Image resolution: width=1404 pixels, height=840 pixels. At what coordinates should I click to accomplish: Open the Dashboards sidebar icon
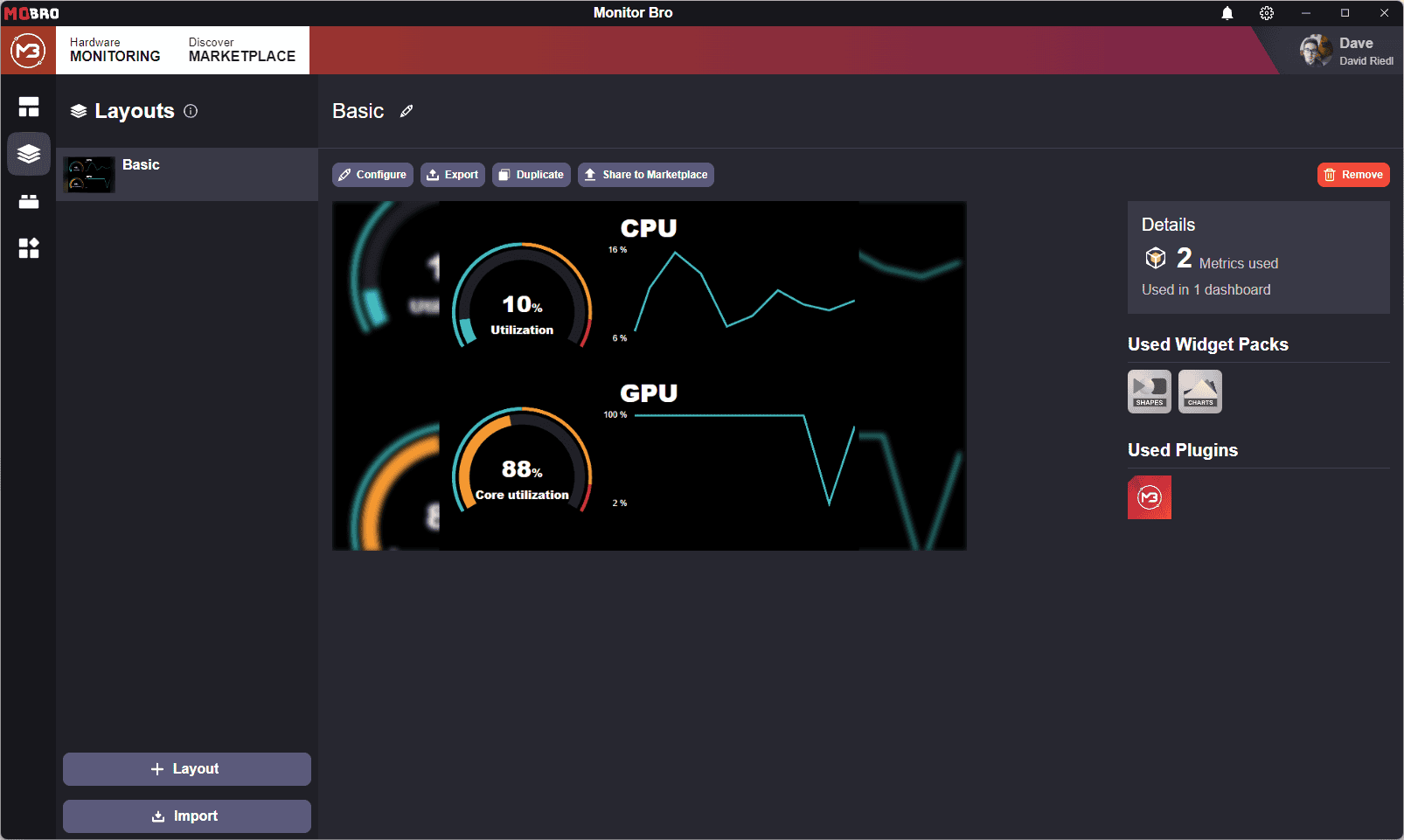(29, 107)
